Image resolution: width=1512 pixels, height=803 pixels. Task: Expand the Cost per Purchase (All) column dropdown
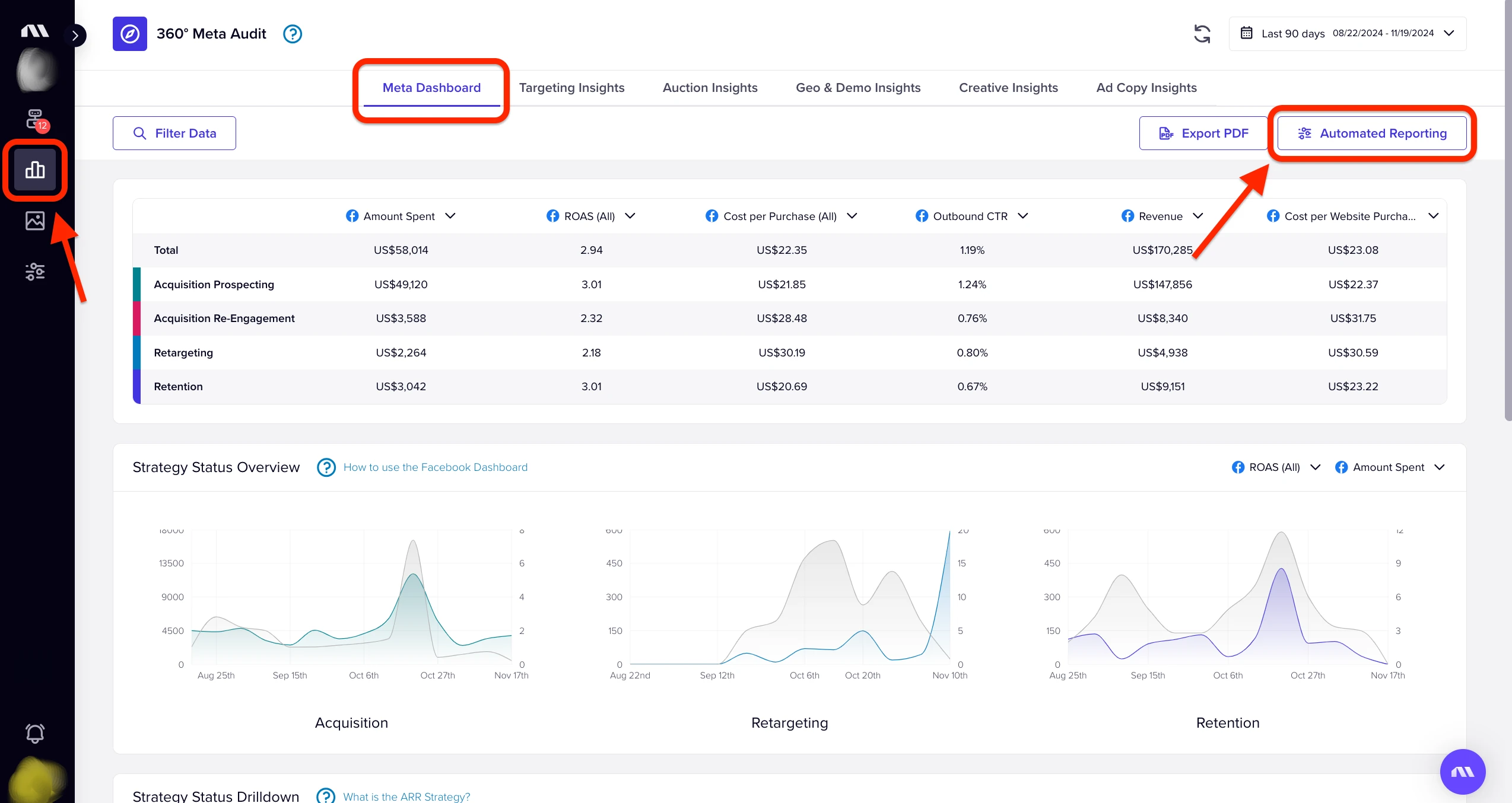click(852, 216)
